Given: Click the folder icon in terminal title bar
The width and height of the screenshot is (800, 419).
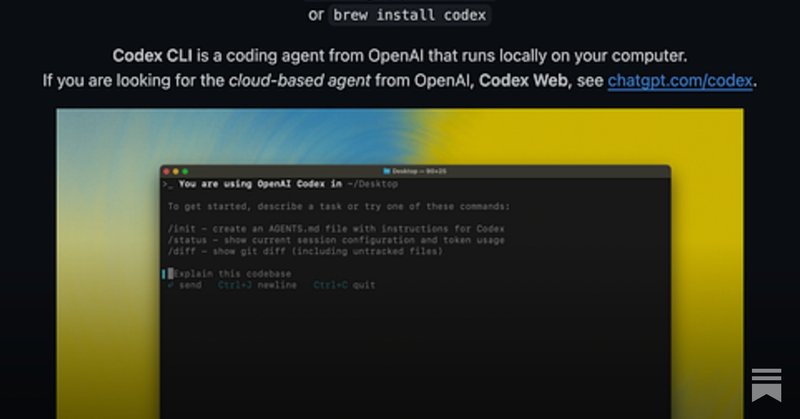Looking at the screenshot, I should (386, 171).
